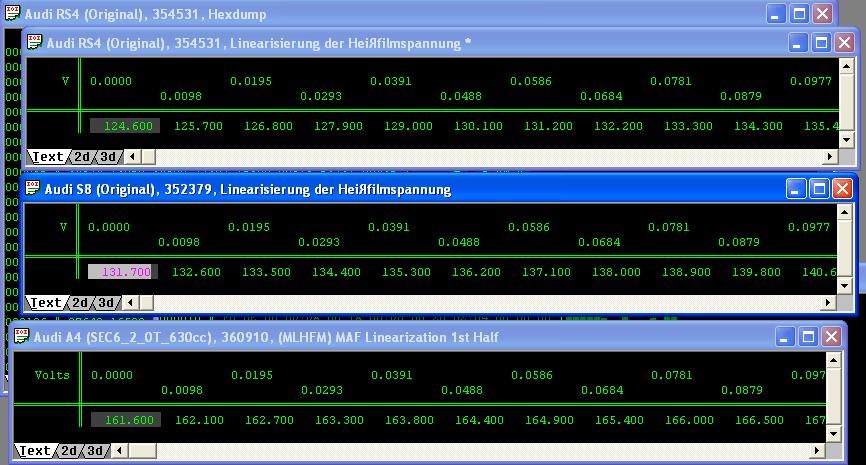Maximize the Audi S8 window
The height and width of the screenshot is (465, 866).
(x=819, y=189)
